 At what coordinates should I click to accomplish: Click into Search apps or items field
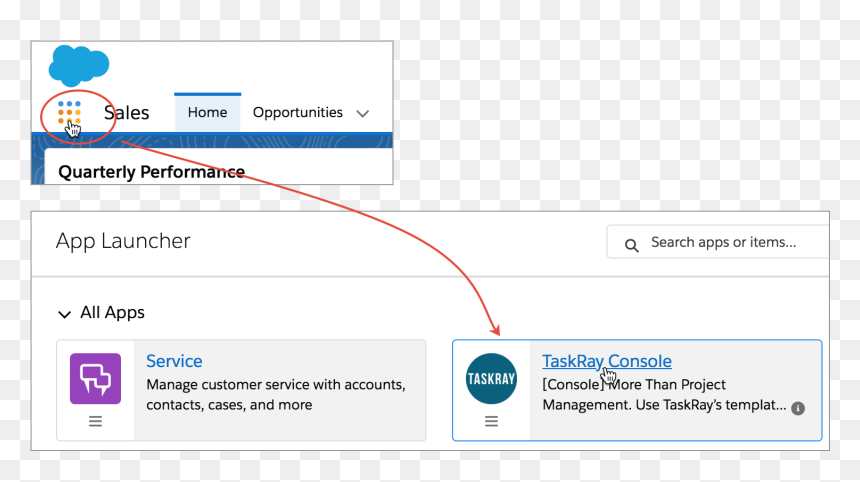coord(718,242)
